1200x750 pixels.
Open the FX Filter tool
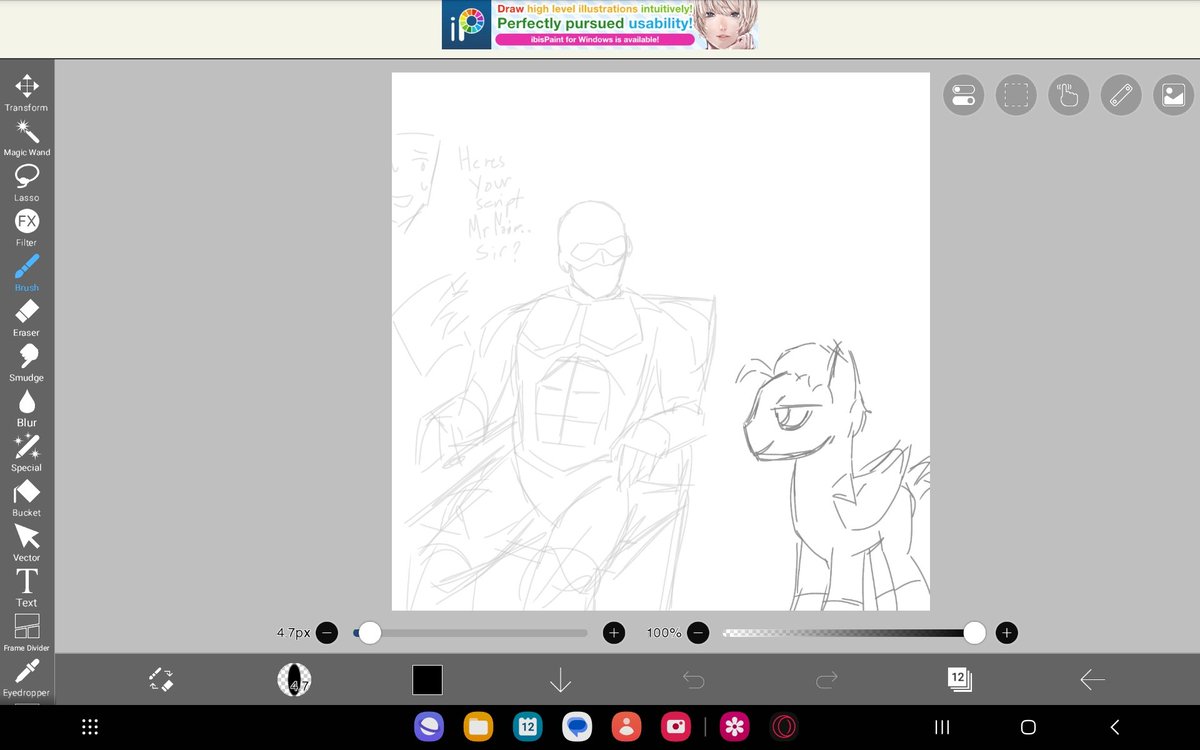coord(27,228)
